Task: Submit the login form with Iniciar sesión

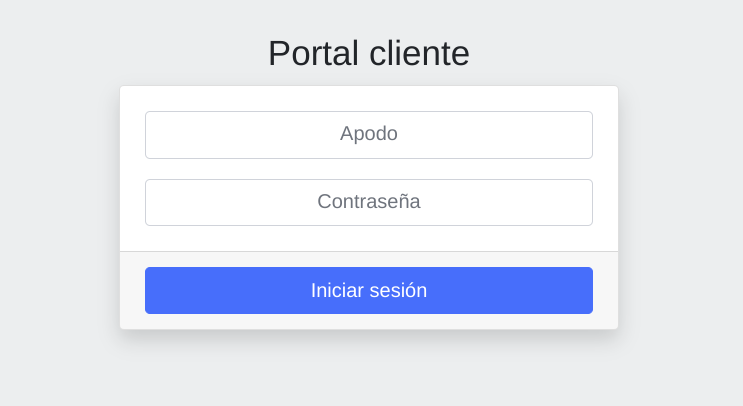Action: tap(368, 290)
